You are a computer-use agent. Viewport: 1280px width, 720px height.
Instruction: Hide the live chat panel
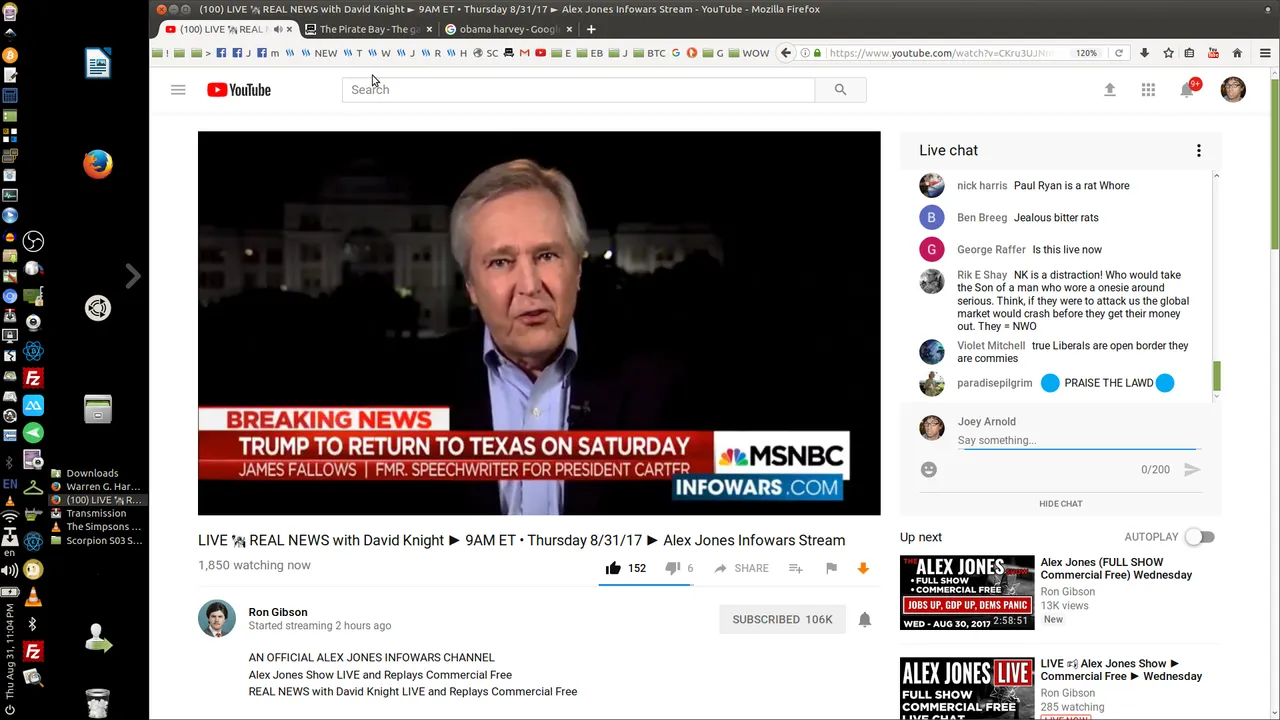point(1060,504)
